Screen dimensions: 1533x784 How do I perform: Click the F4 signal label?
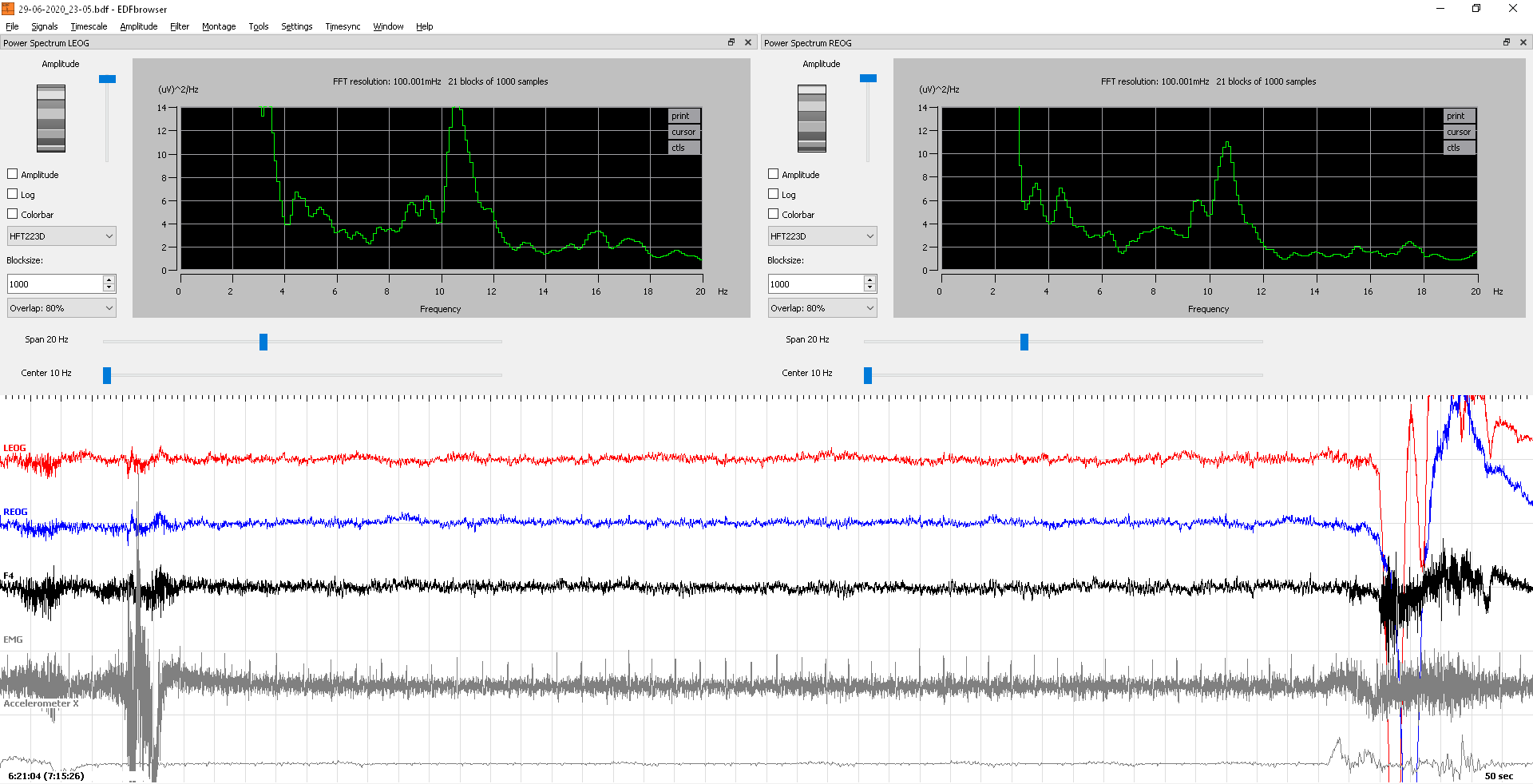tap(8, 576)
